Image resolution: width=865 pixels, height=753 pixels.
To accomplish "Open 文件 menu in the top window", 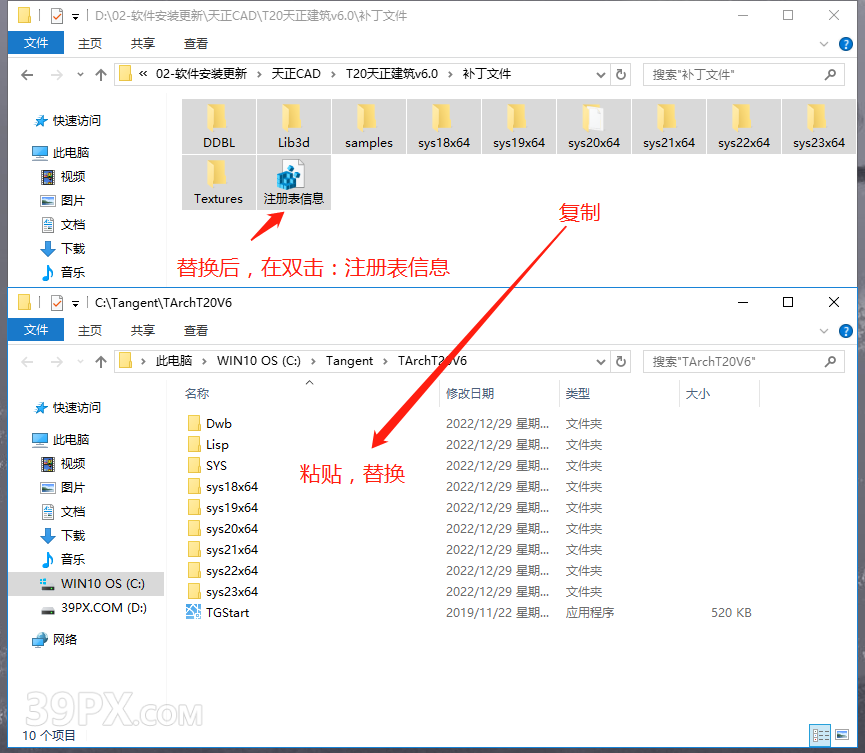I will tap(36, 43).
